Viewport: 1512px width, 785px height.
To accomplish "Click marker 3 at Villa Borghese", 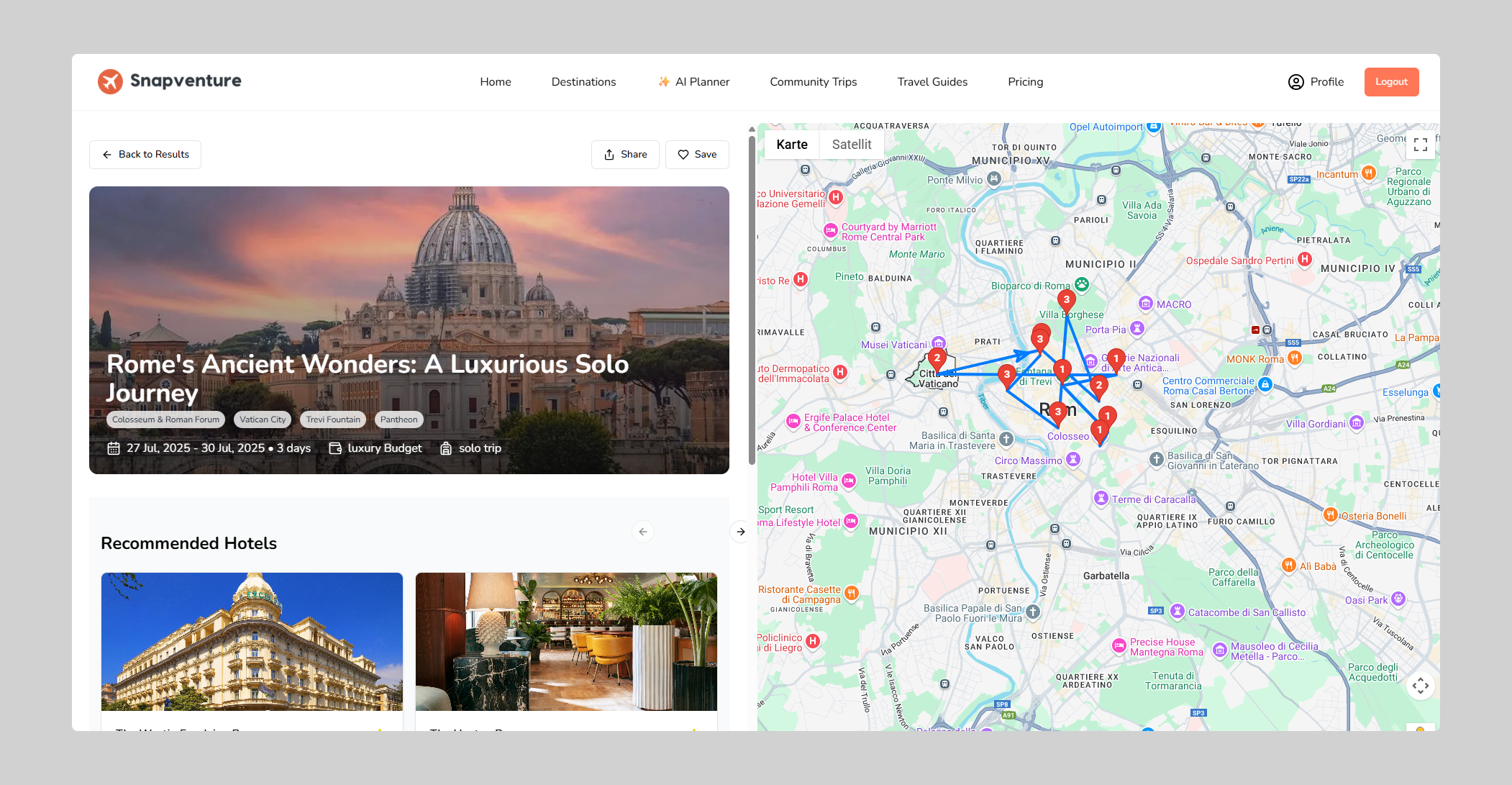I will (1066, 300).
